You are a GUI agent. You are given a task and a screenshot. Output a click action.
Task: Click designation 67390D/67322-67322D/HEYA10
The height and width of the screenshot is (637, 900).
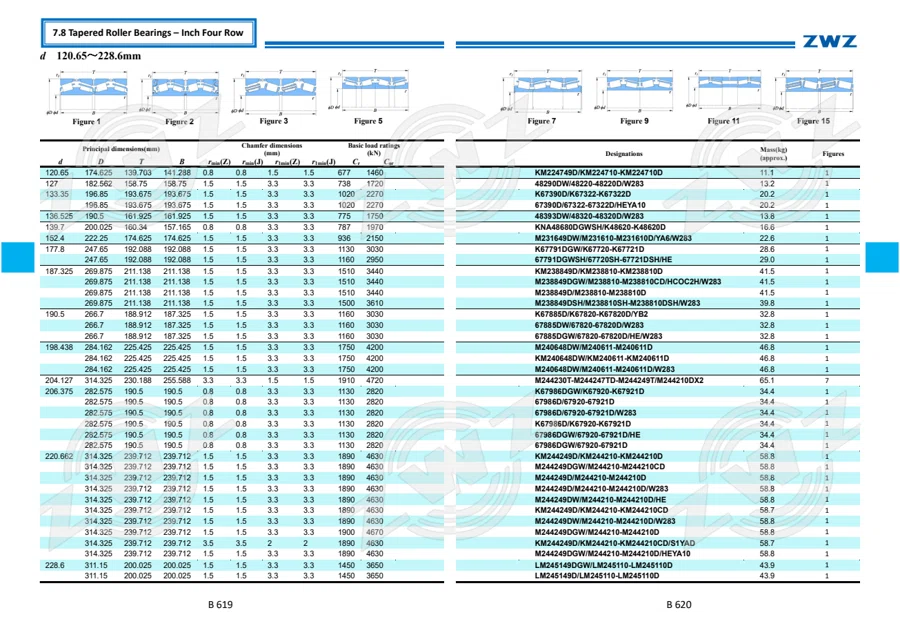590,205
